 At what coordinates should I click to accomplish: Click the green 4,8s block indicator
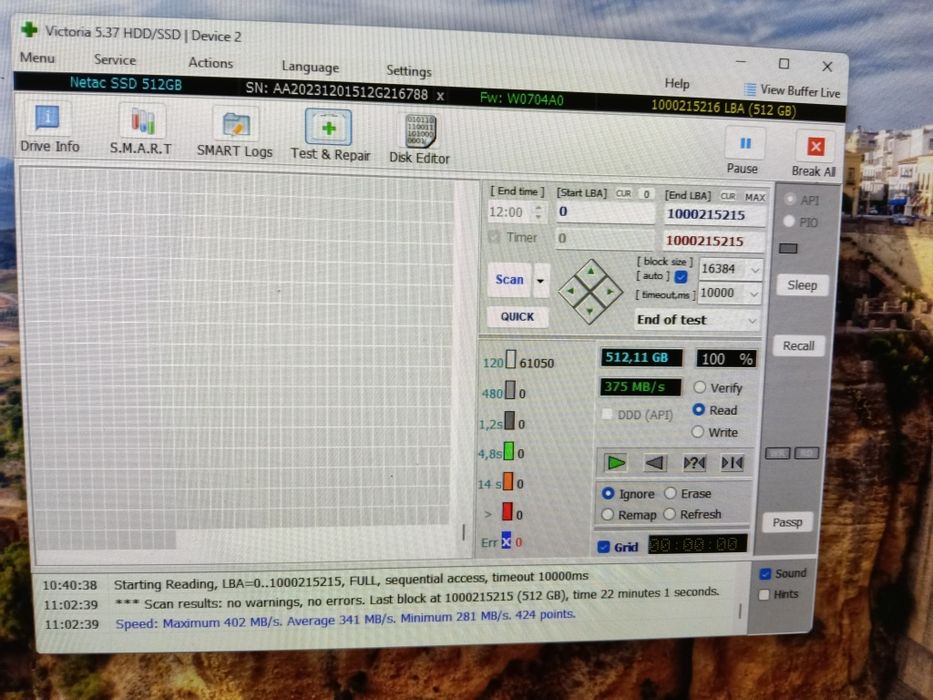pos(509,451)
